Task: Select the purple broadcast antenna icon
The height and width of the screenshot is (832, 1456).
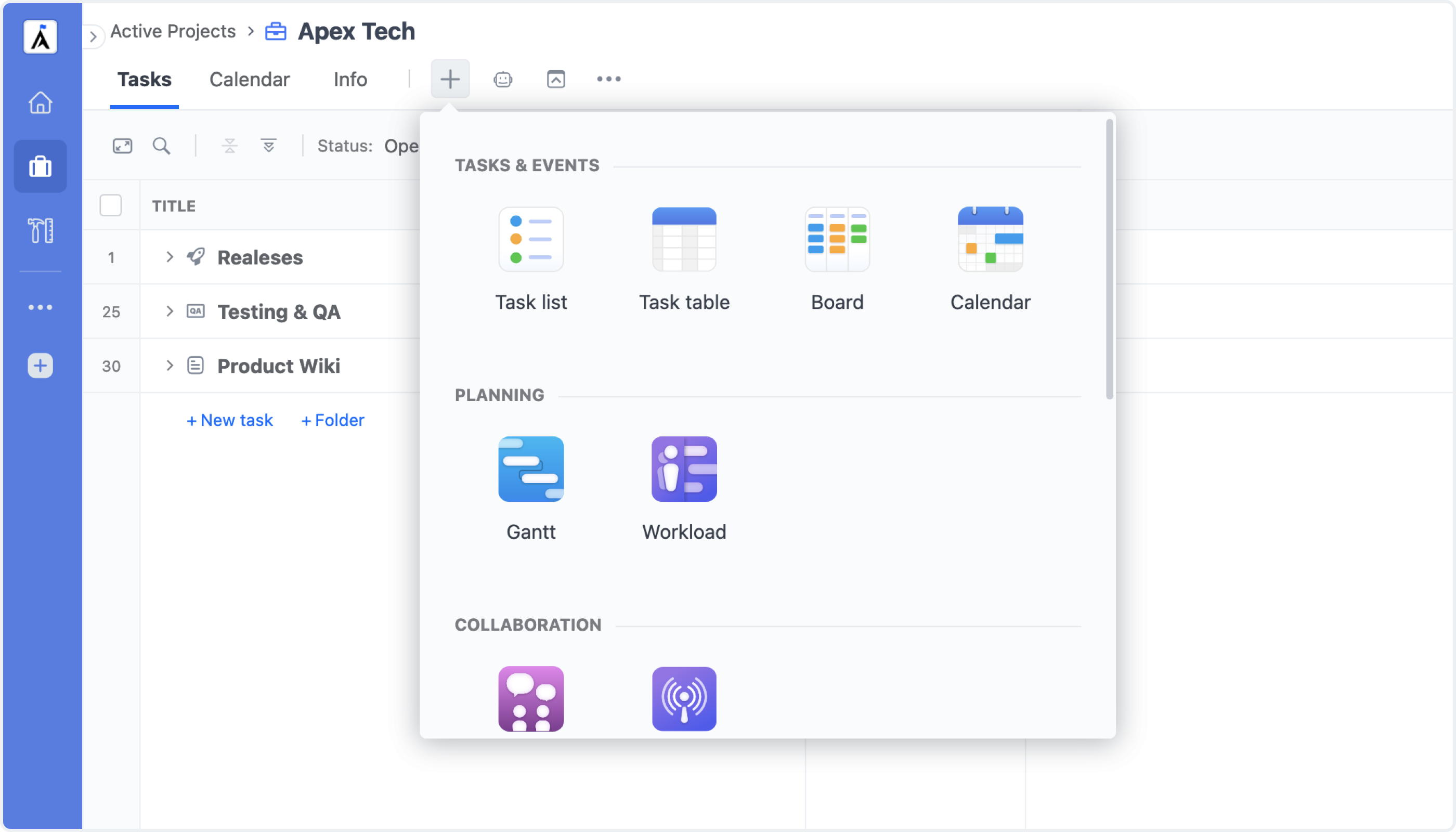Action: coord(684,699)
